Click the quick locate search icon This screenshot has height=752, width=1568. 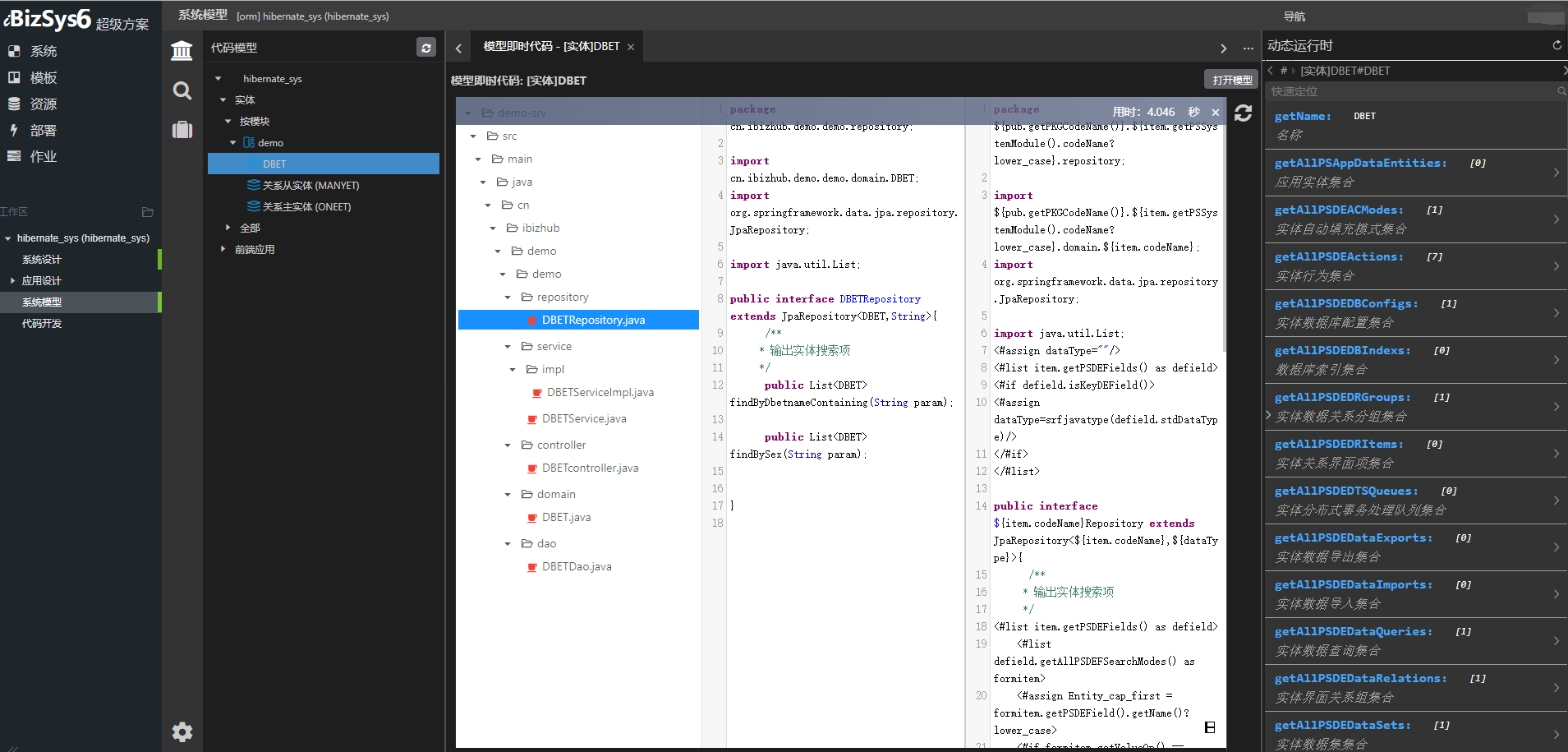(x=1561, y=91)
